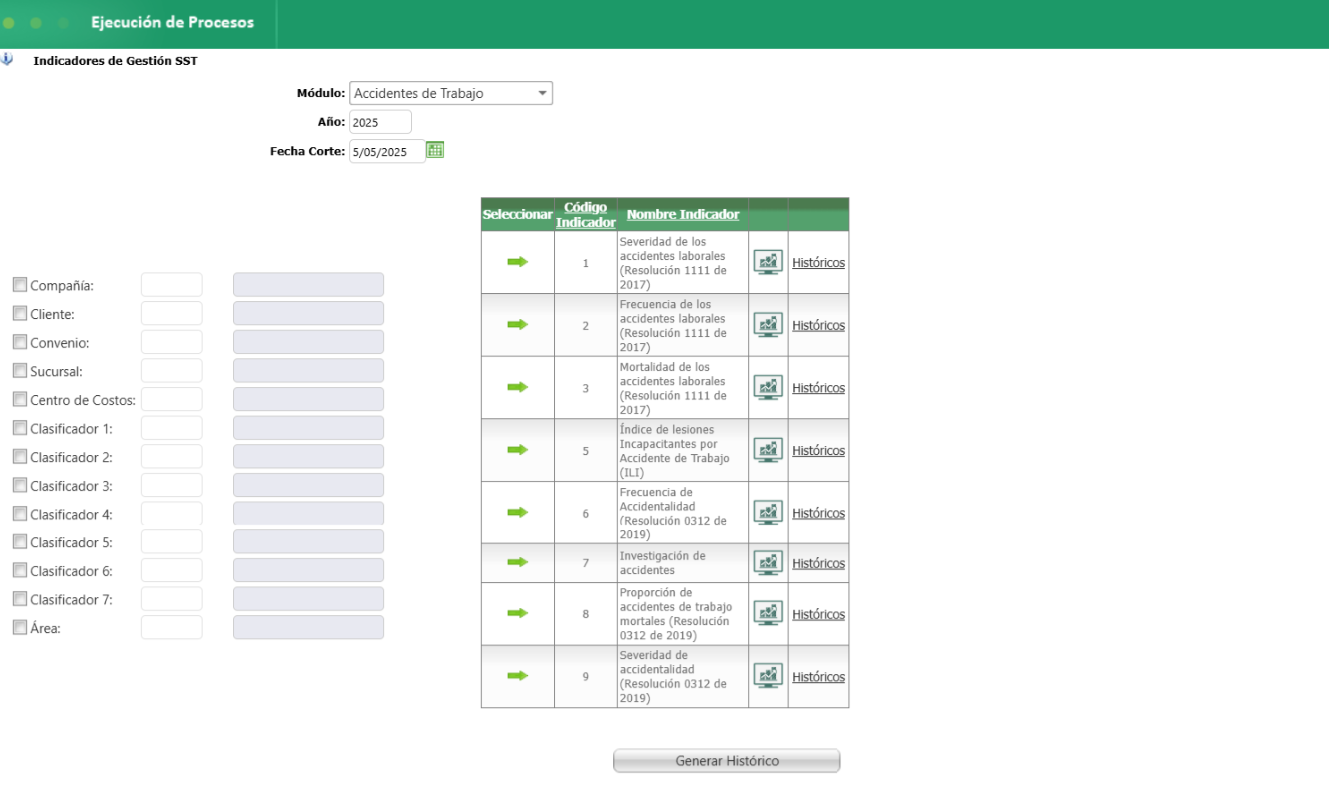
Task: Open Históricos for indicator 1
Action: coord(818,263)
